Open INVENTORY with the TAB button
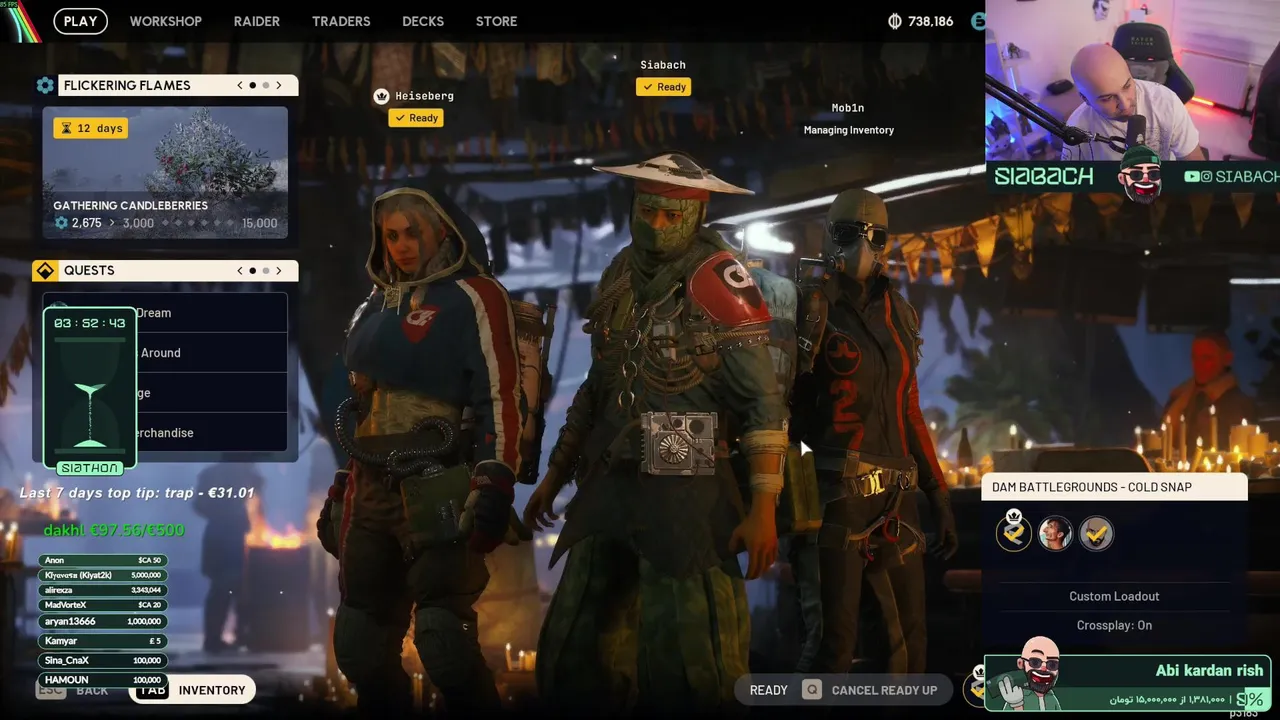This screenshot has width=1280, height=720. pyautogui.click(x=193, y=689)
